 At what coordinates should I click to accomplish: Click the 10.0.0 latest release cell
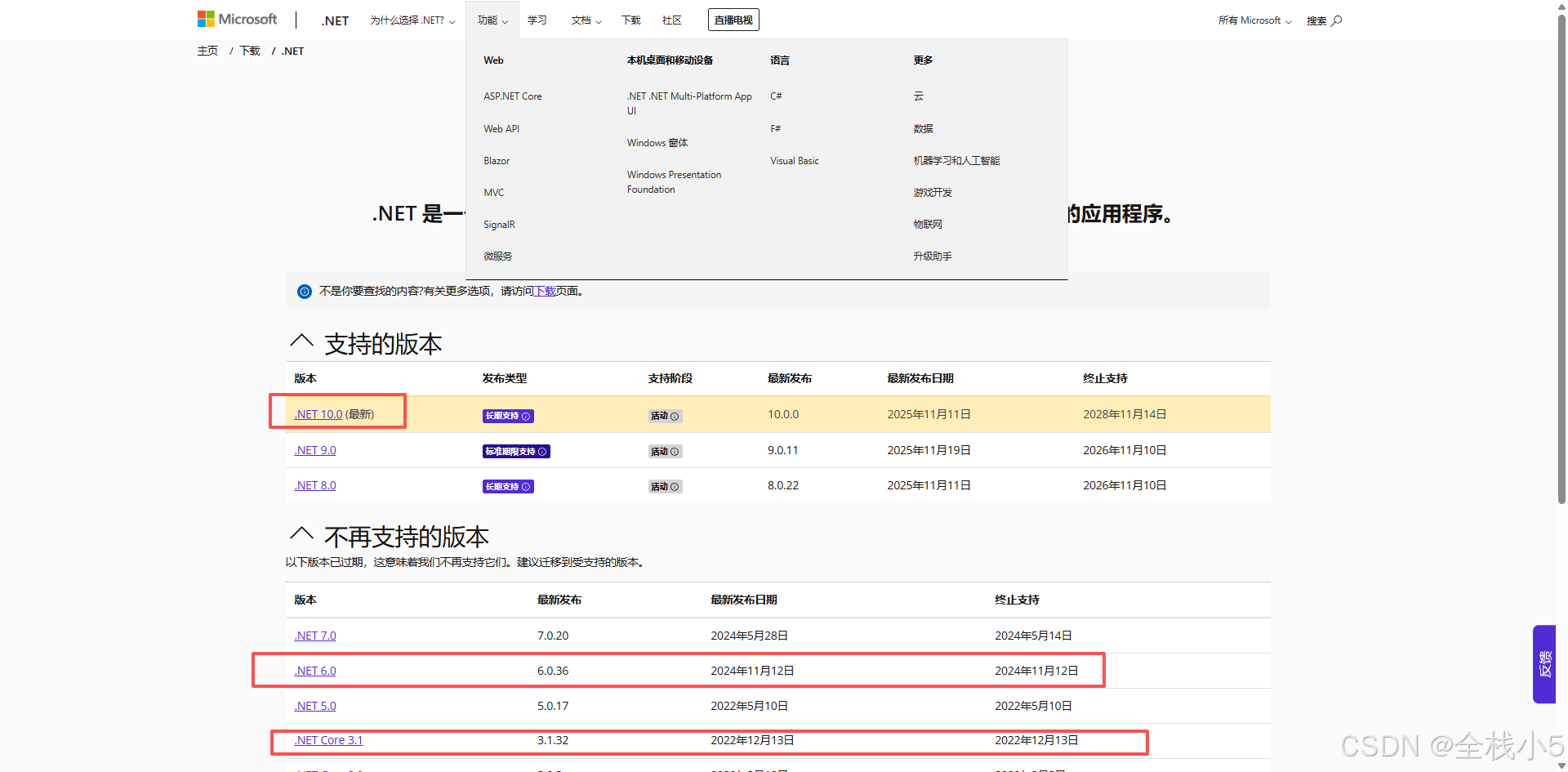pyautogui.click(x=783, y=415)
